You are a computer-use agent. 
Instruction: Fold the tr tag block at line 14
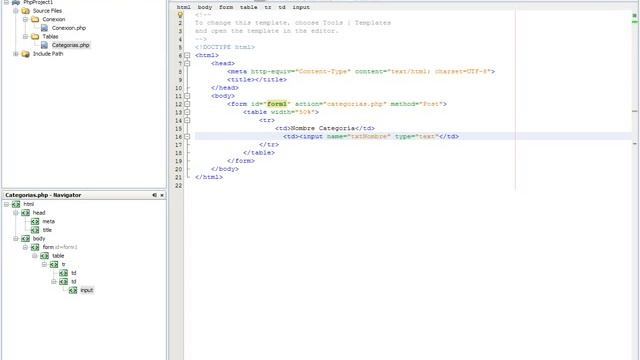click(187, 120)
